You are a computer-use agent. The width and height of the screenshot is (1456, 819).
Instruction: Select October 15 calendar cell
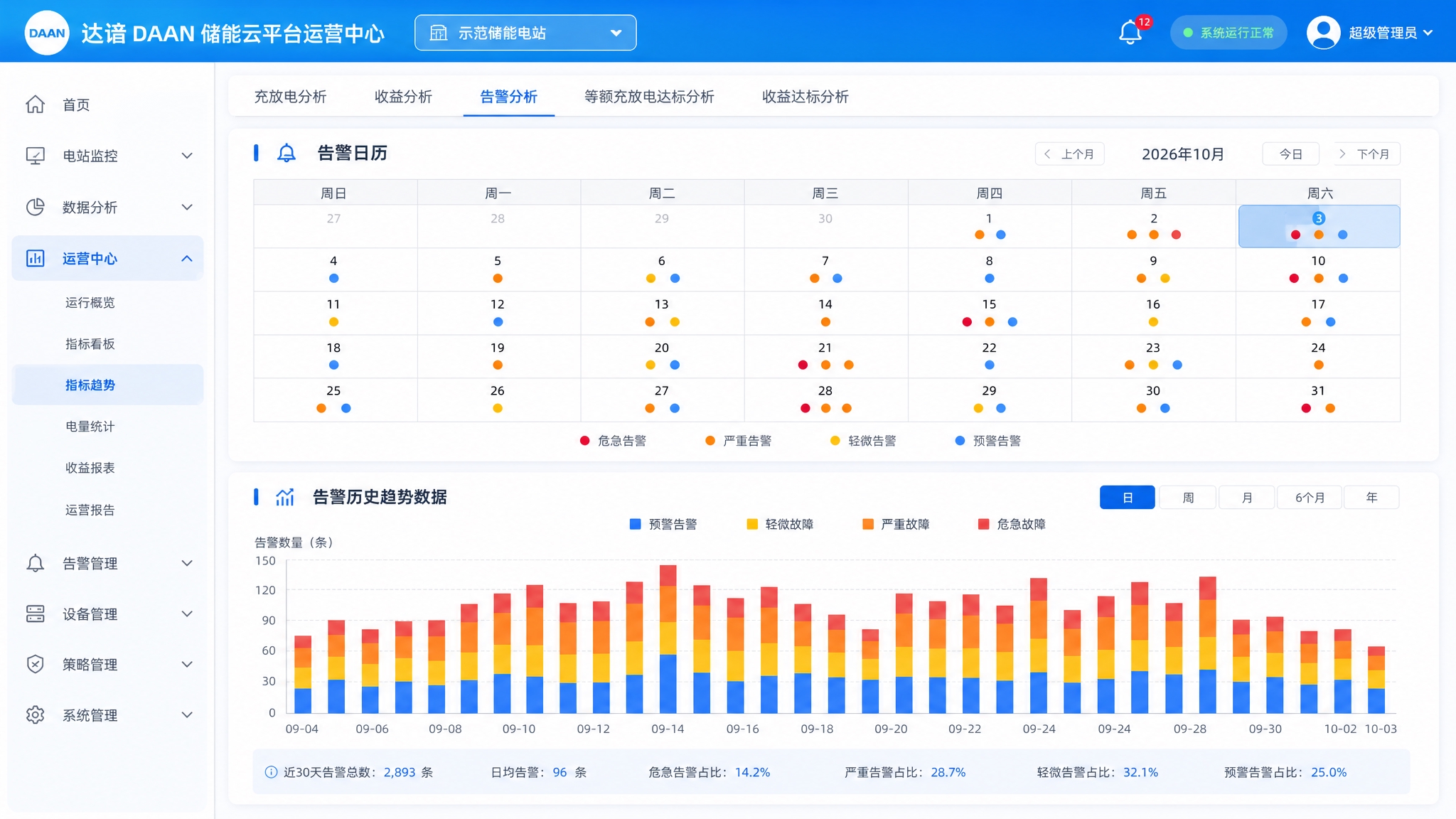[x=990, y=313]
